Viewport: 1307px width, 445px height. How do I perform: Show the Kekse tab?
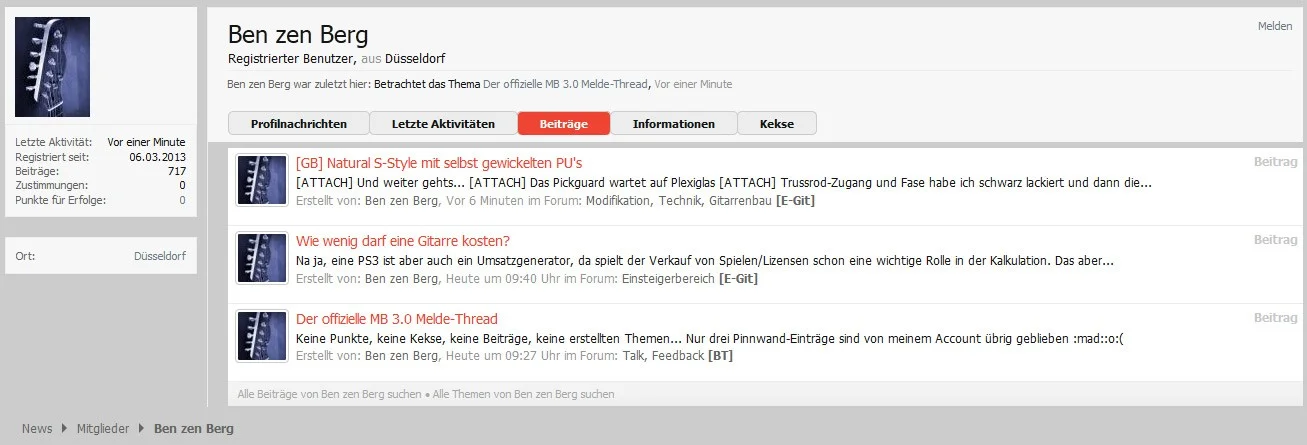(777, 124)
